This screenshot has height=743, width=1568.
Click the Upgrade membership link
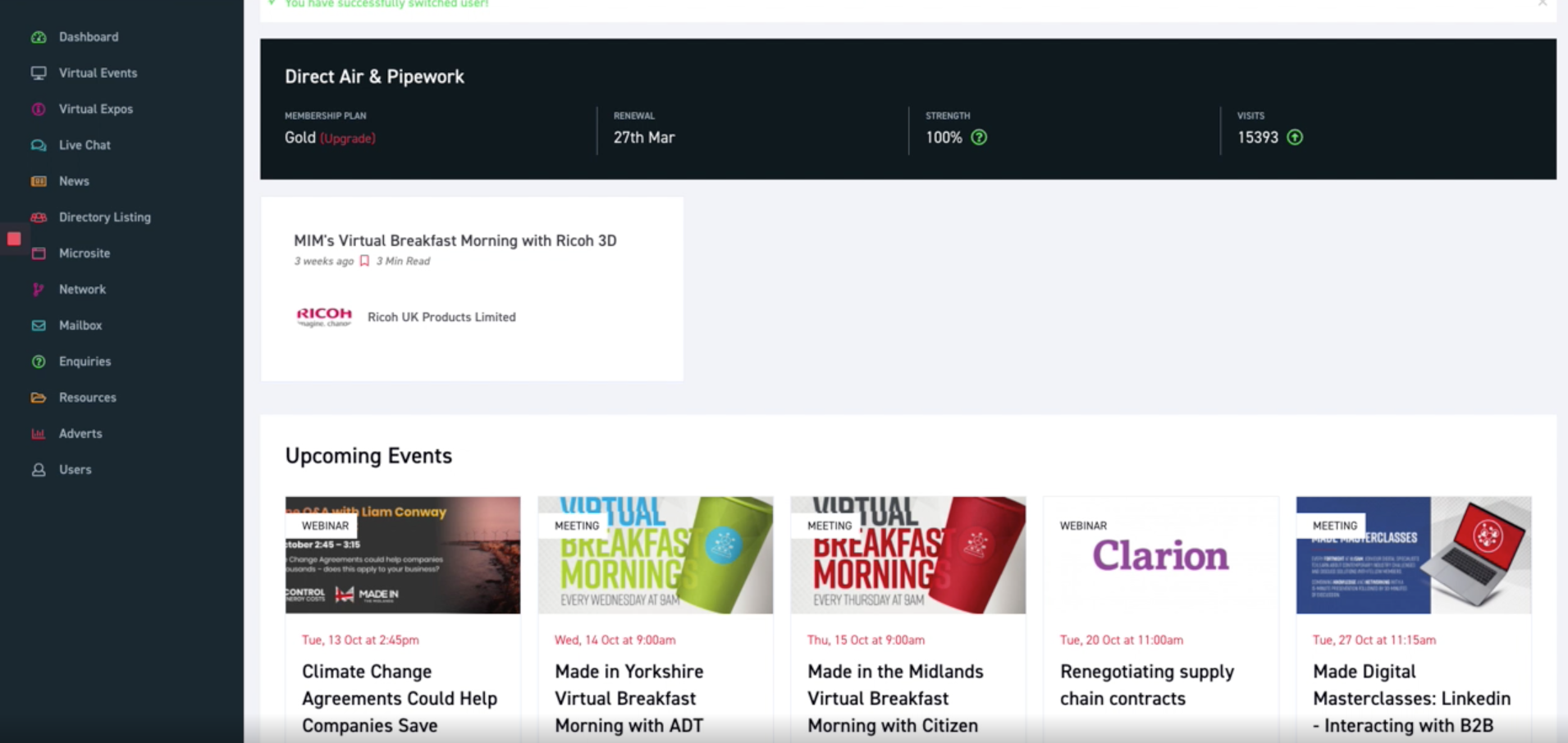(x=348, y=139)
